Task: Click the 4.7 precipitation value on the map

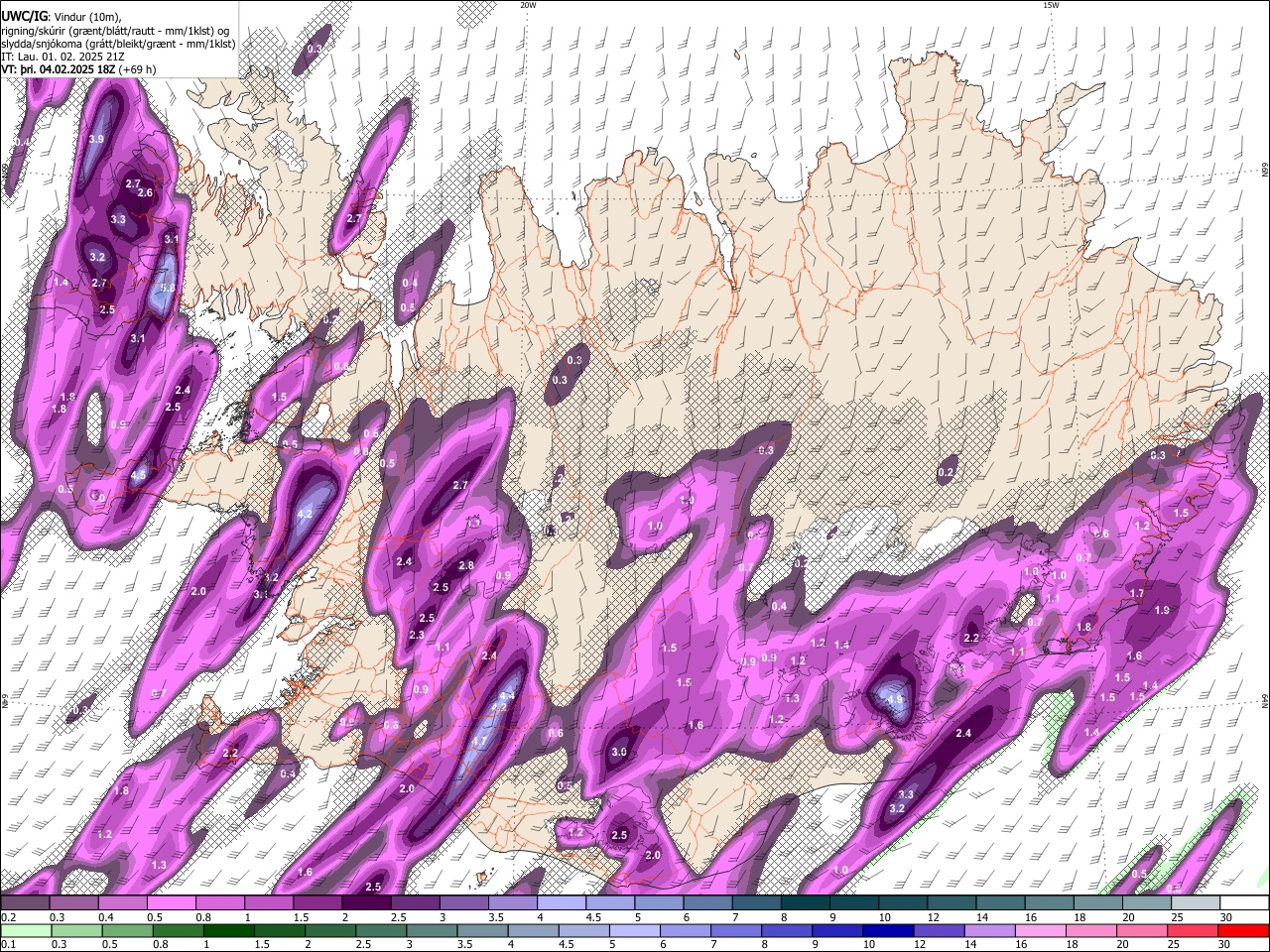Action: 479,741
